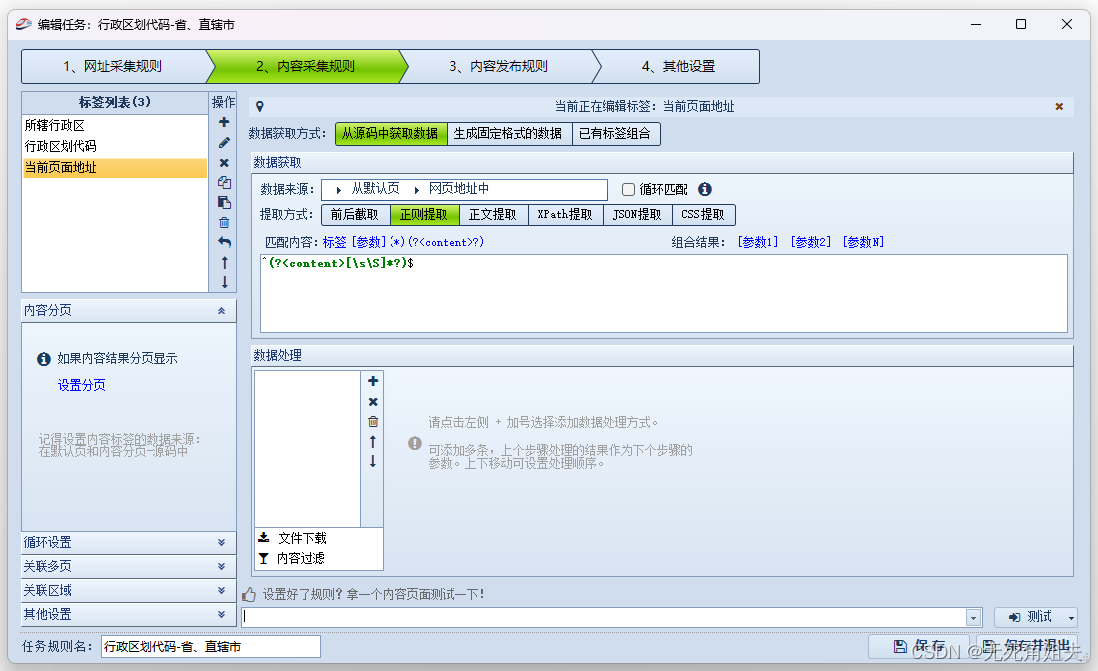Go to step 2 内容采集规则

tap(306, 67)
